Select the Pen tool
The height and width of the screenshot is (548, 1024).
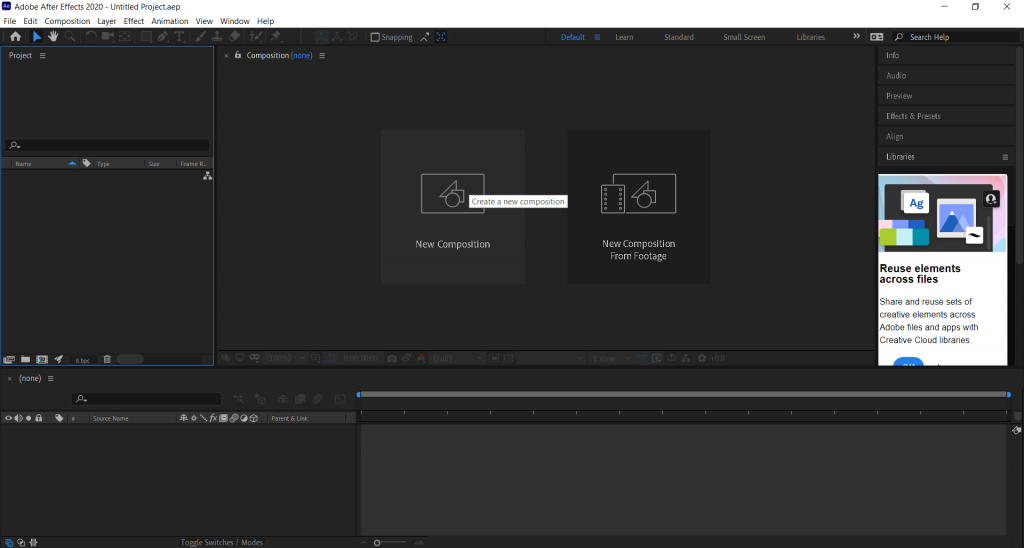[x=162, y=37]
